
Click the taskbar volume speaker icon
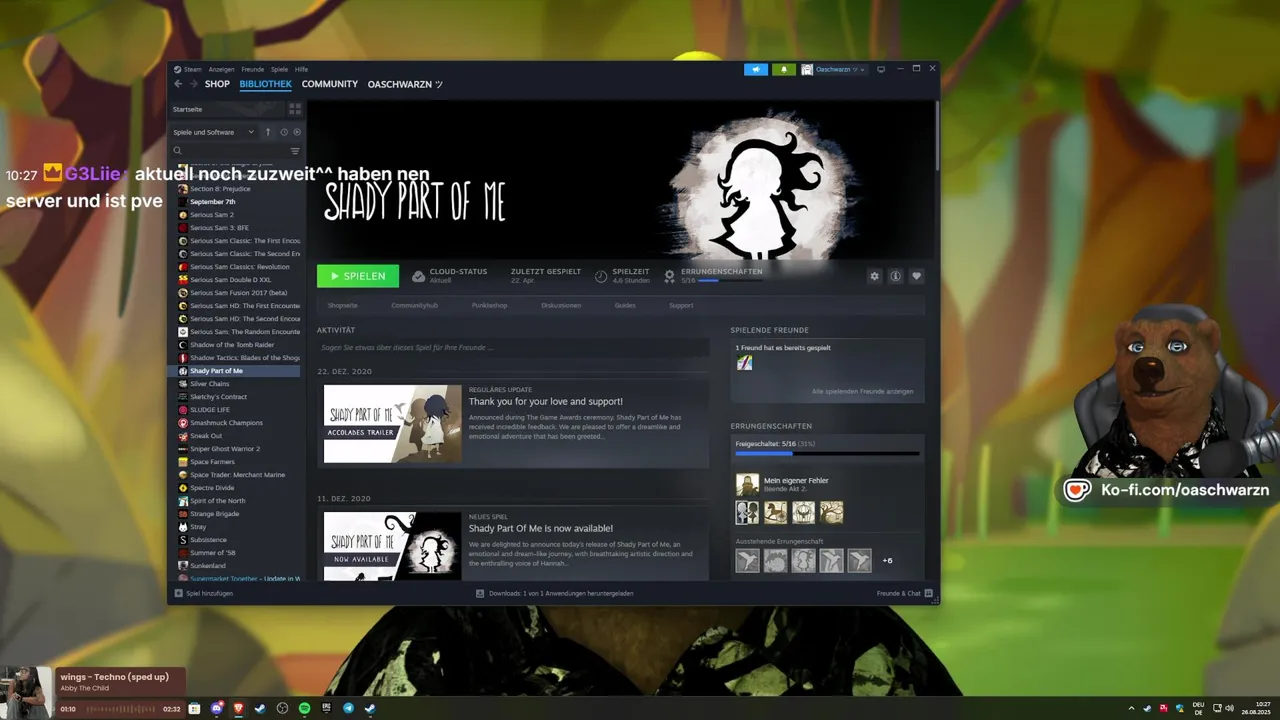[x=1229, y=708]
